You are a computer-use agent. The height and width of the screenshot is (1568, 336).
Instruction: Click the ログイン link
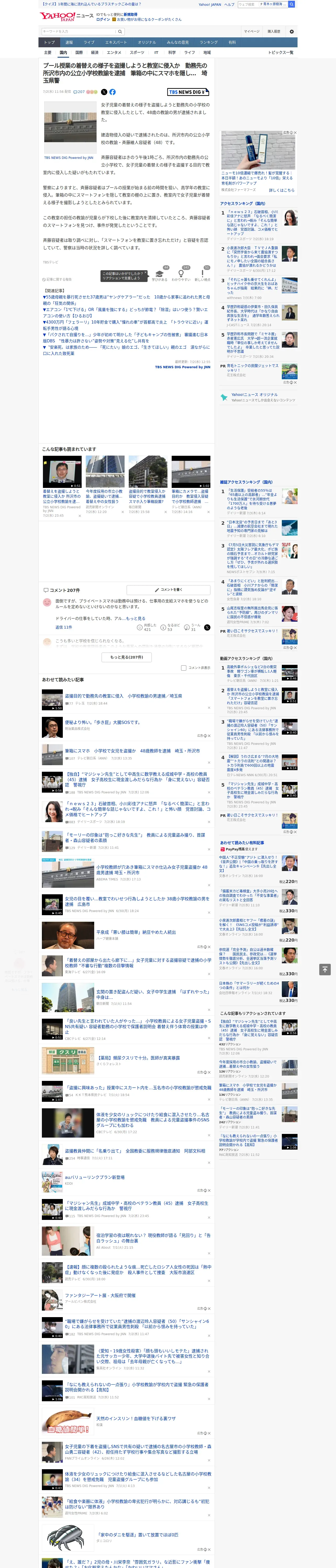(103, 20)
